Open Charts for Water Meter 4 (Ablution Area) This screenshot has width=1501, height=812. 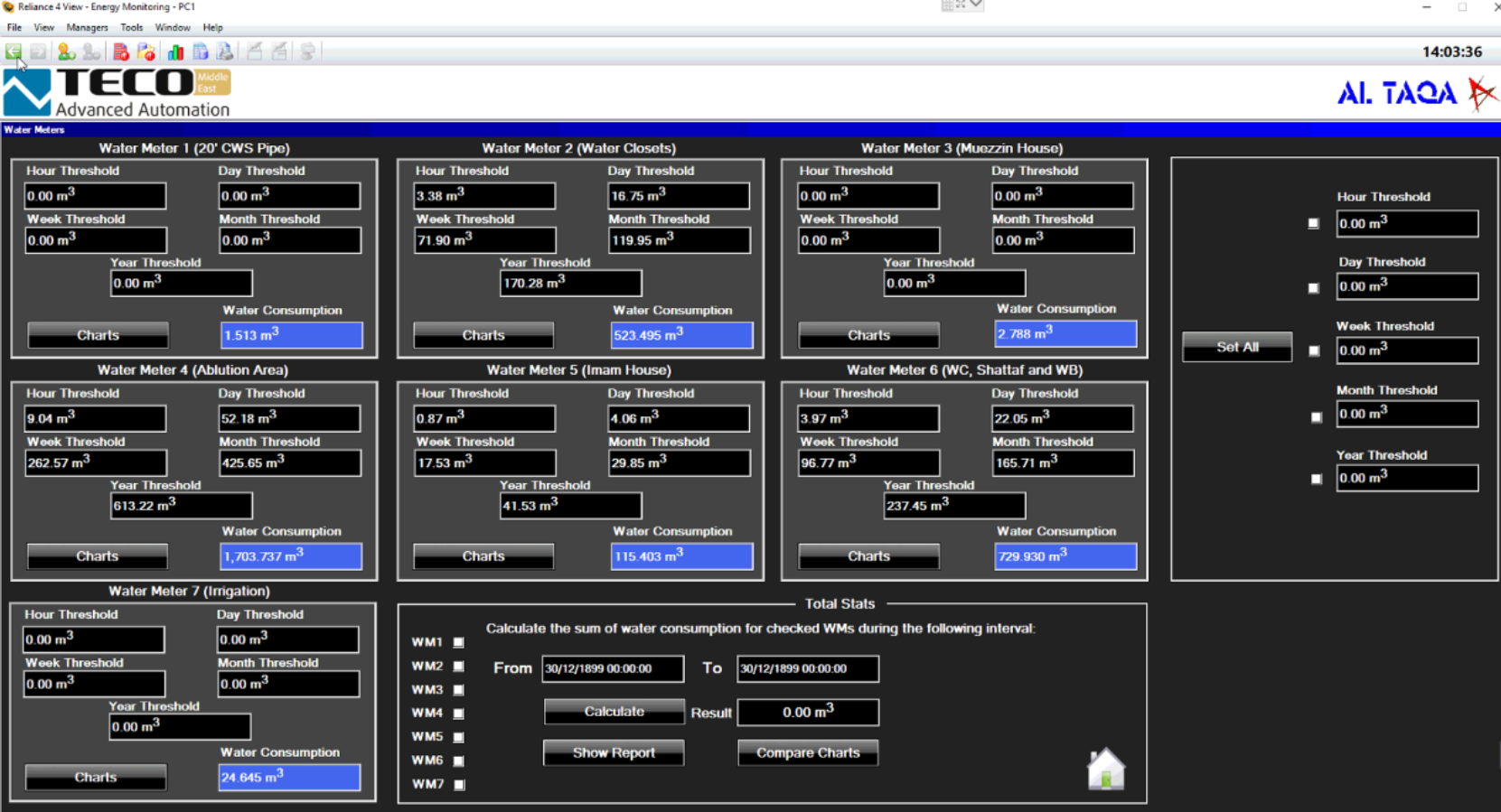point(98,556)
